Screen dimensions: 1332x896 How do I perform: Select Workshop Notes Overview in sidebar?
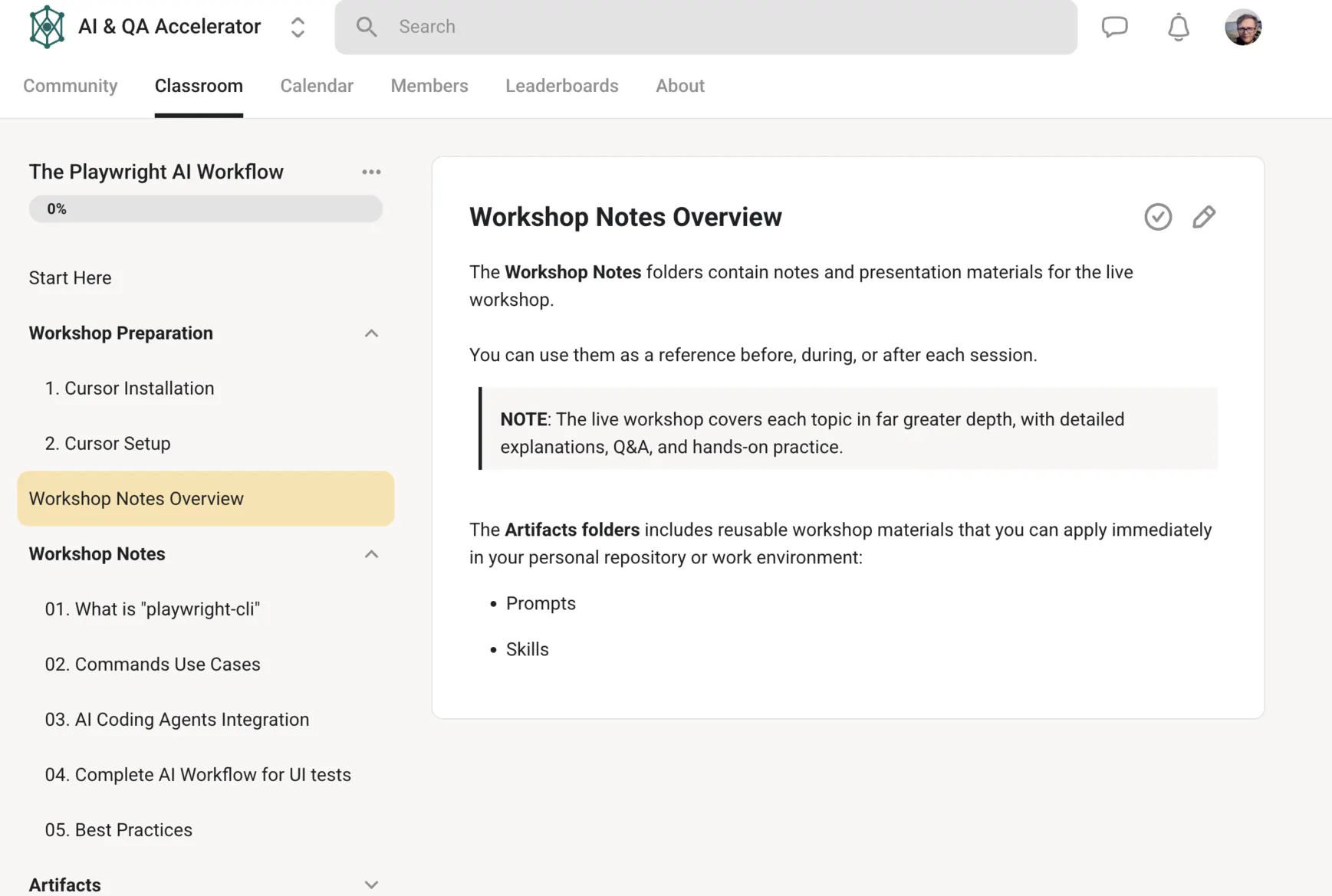pos(206,499)
